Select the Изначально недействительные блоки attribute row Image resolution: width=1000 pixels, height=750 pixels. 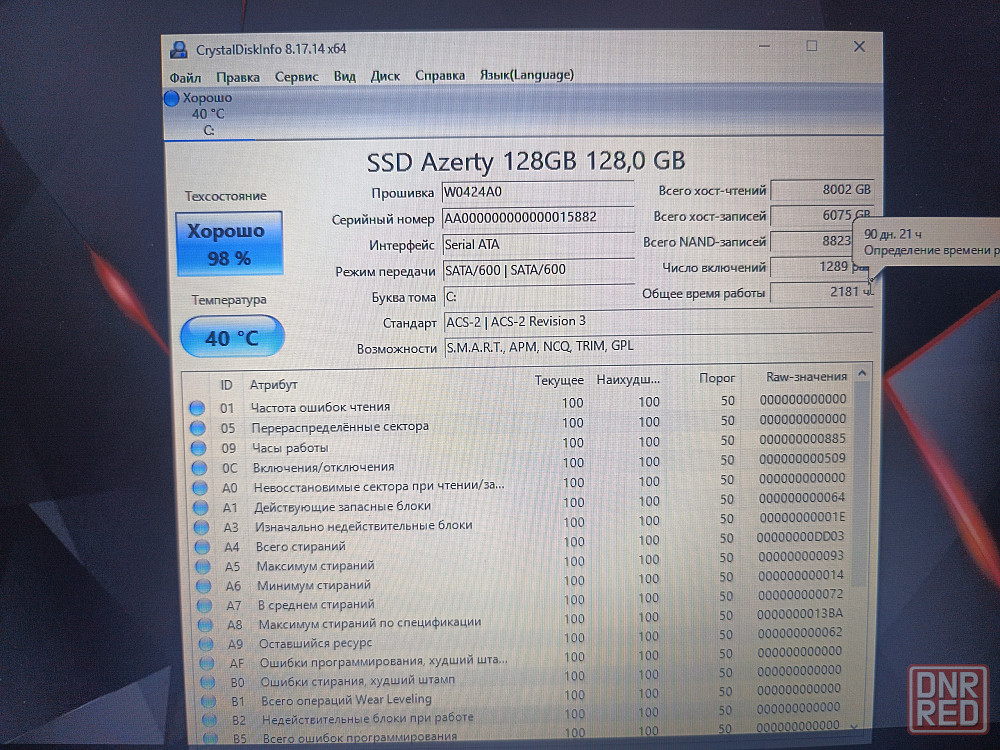coord(522,523)
